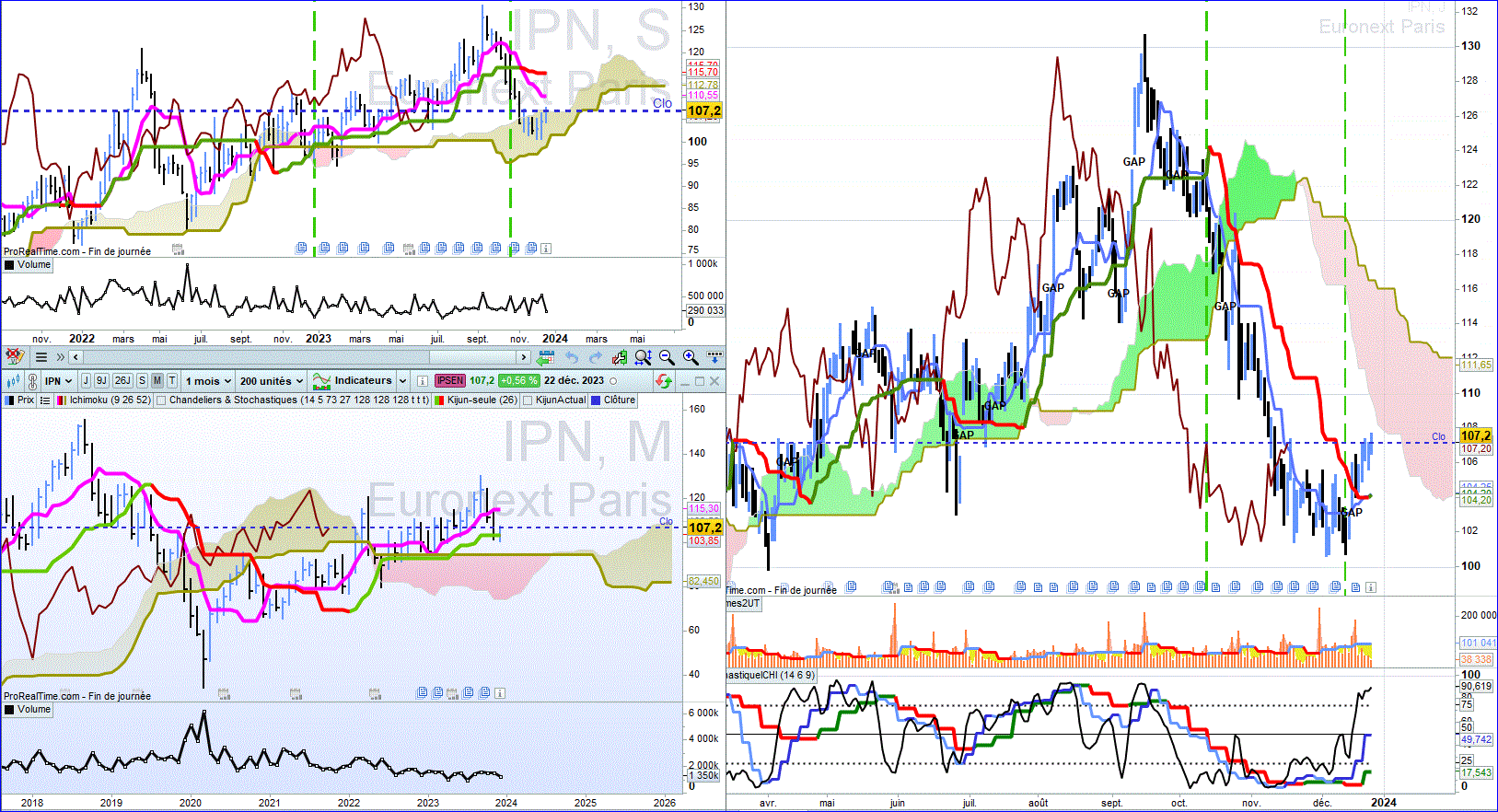Click the info icon beside the IPSEN label
Viewport: 1498px width, 812px height.
tap(423, 381)
